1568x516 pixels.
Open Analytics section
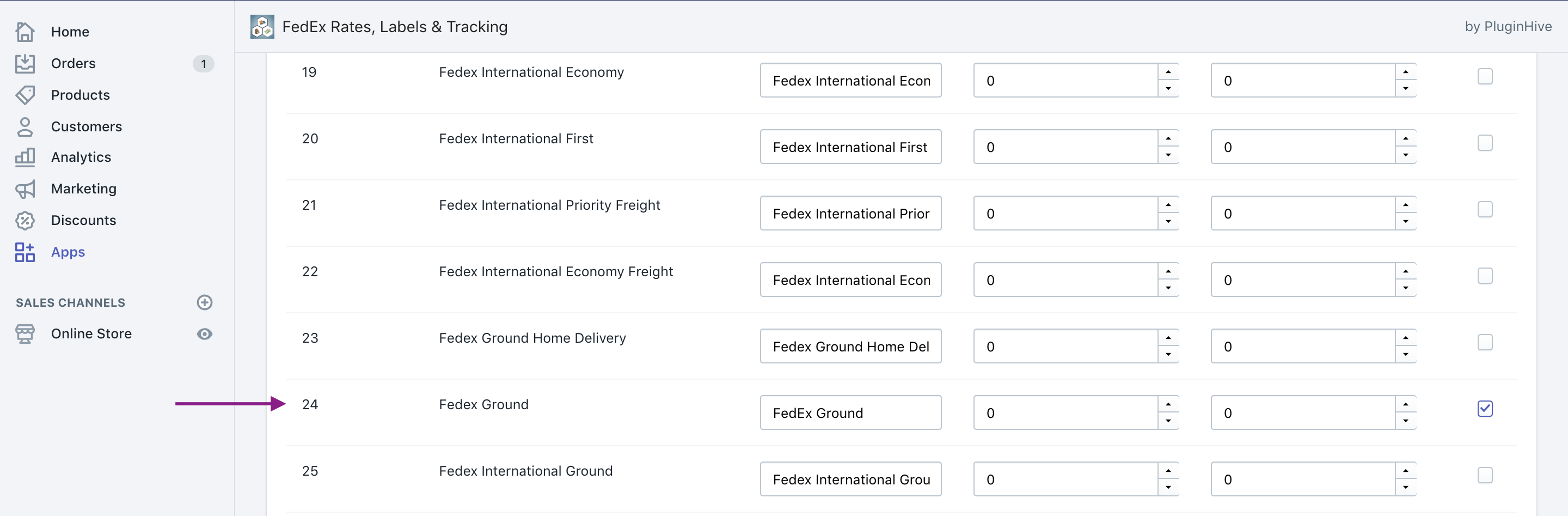pos(81,157)
